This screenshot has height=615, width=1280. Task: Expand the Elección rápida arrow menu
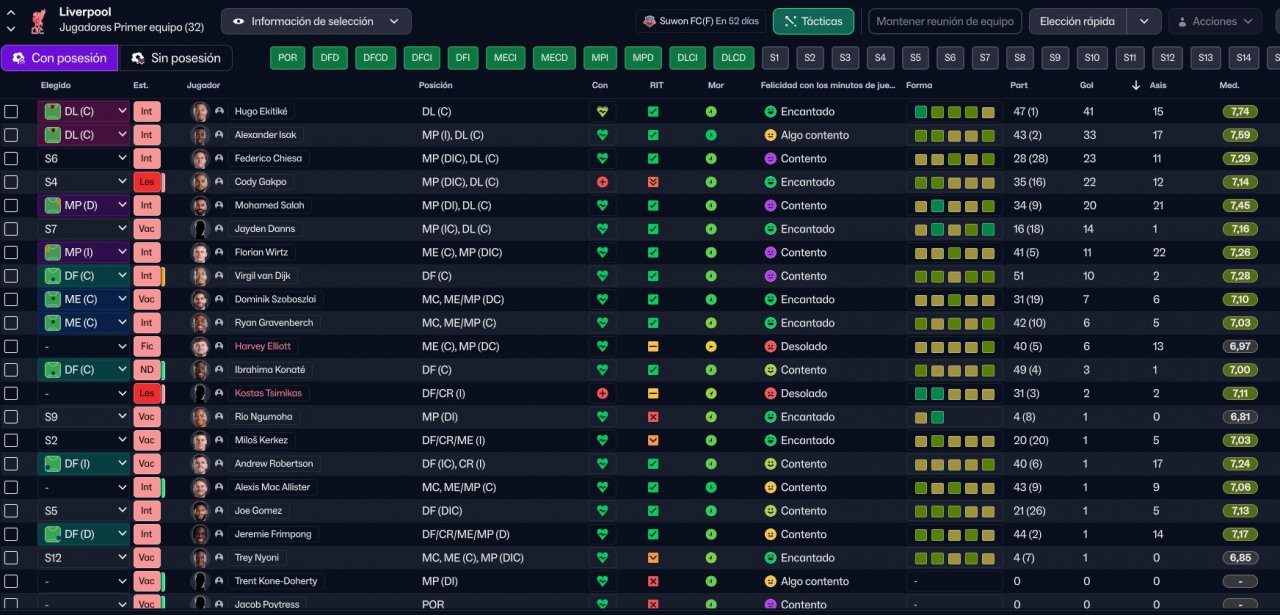(x=1144, y=21)
